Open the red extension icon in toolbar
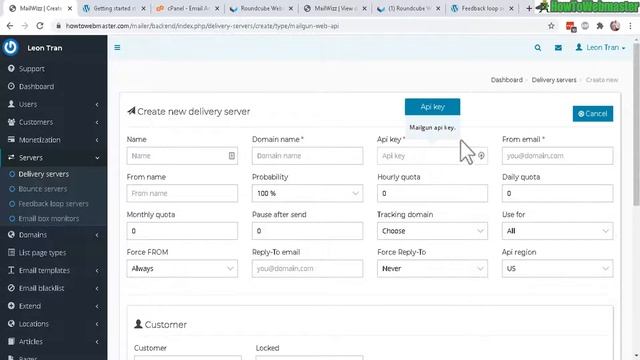The height and width of the screenshot is (360, 640). point(571,26)
